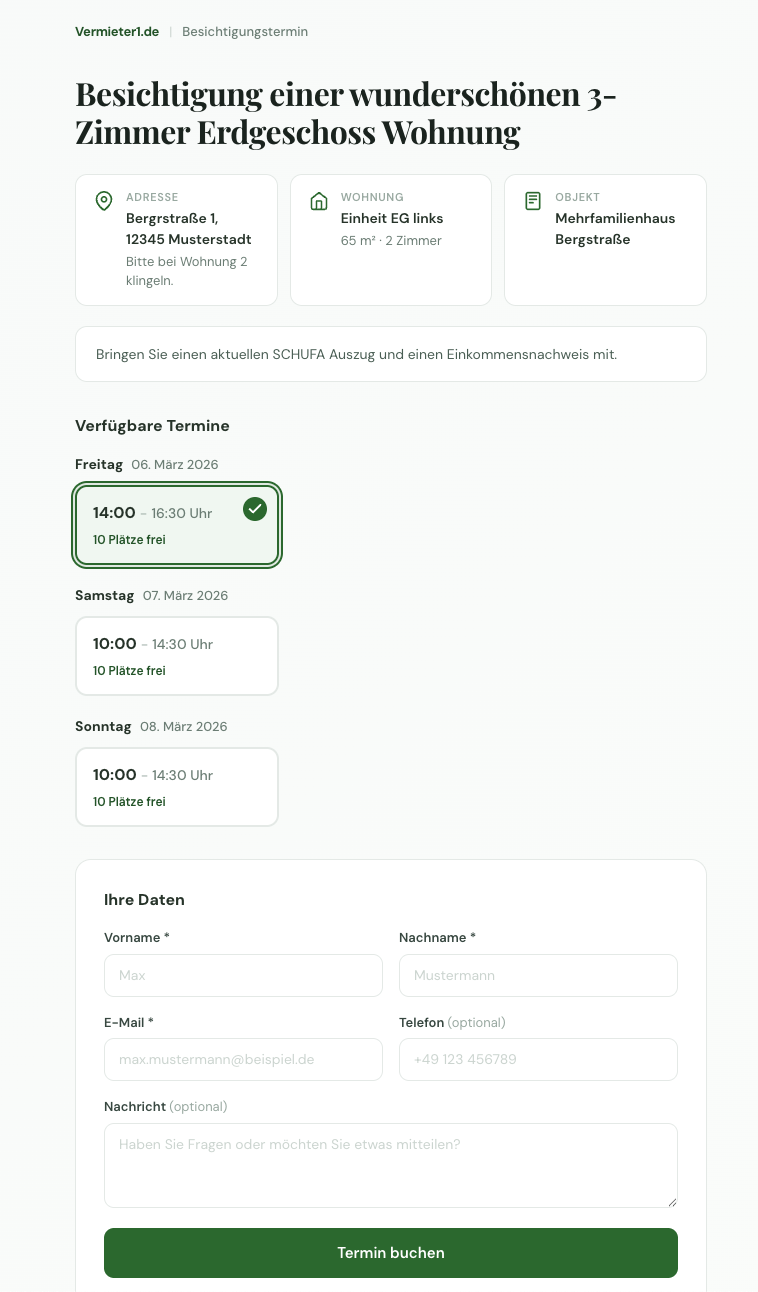Screen dimensions: 758x1292
Task: Click inside the Nachricht text area
Action: (390, 1165)
